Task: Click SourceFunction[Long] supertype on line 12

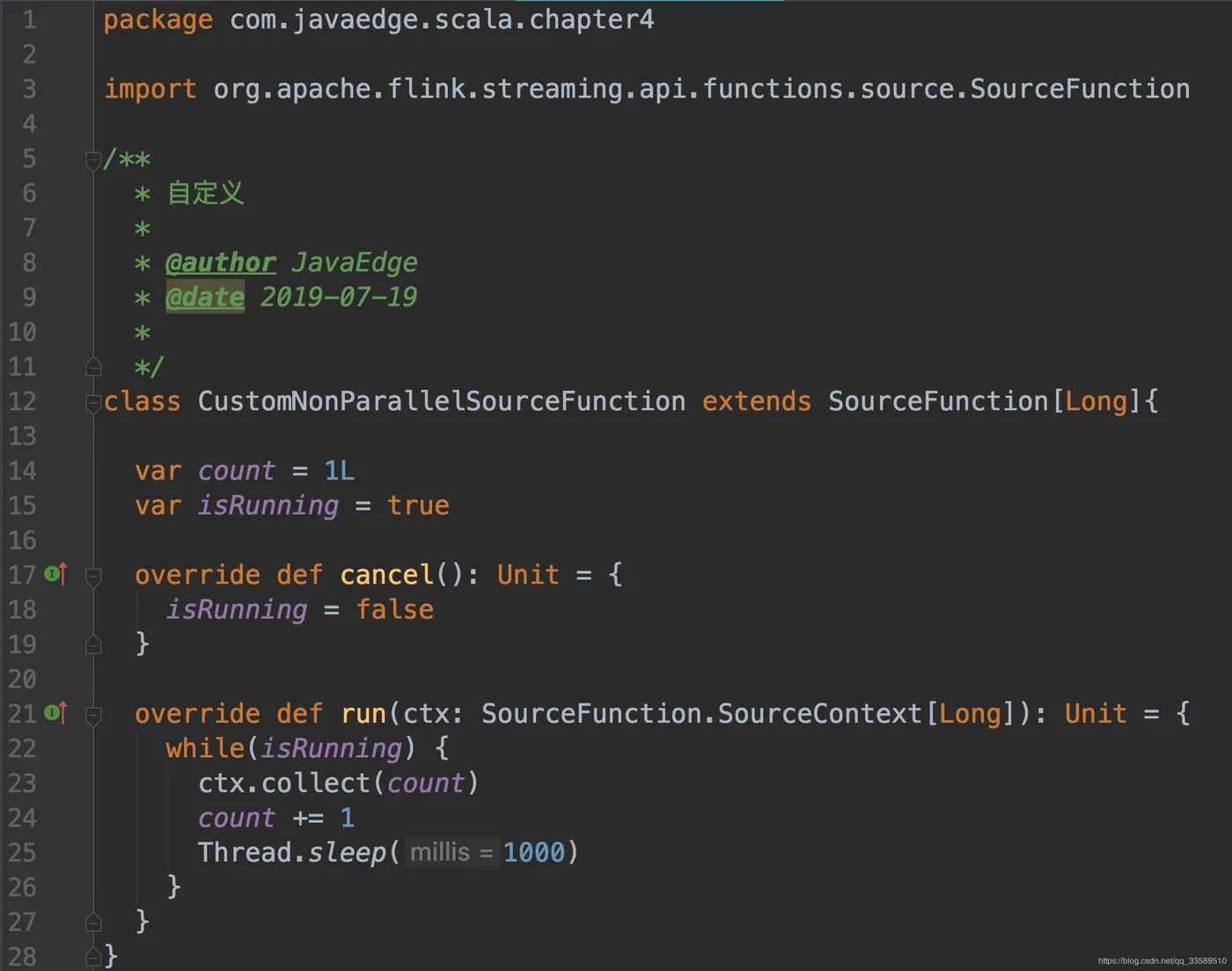Action: [986, 401]
